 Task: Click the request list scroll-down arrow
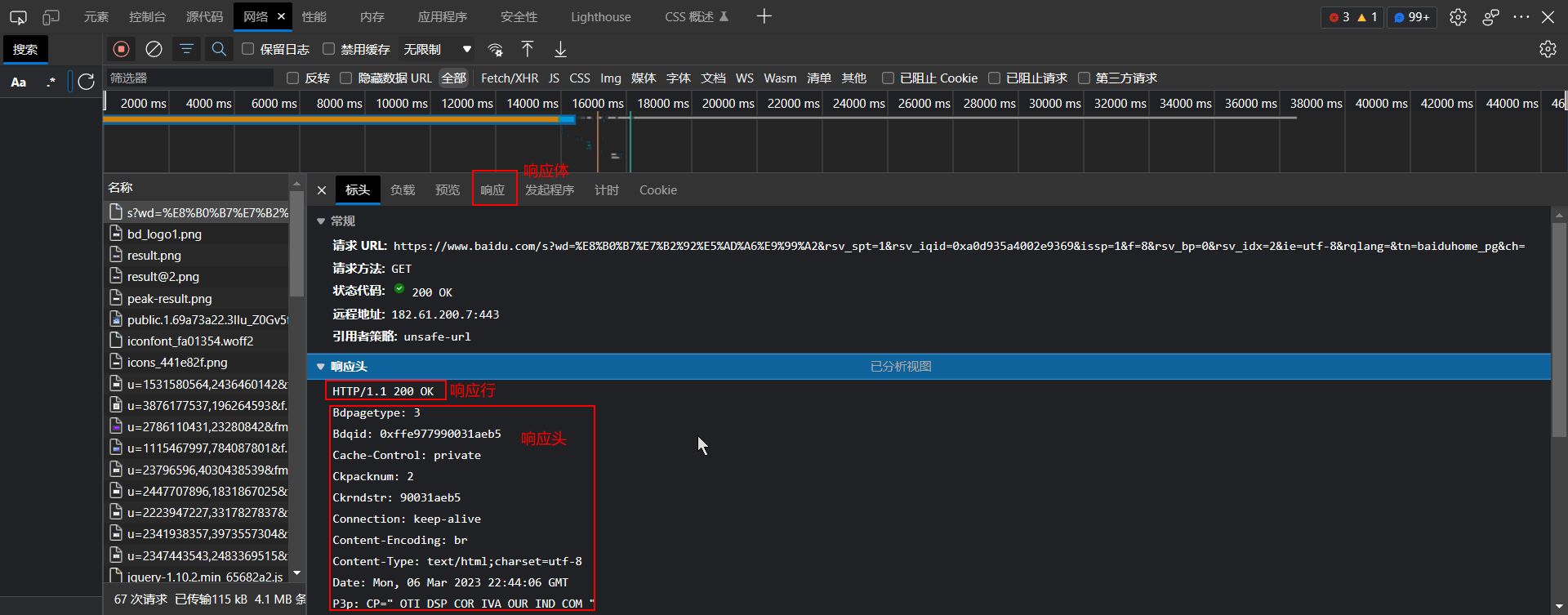[296, 573]
